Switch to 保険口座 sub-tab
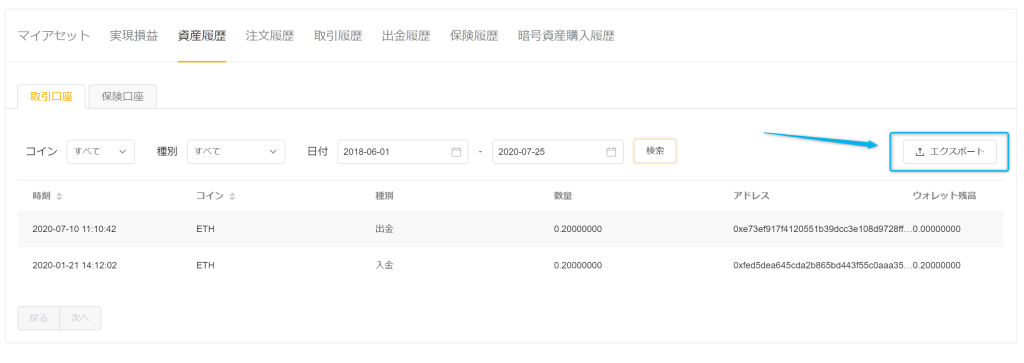1024x363 pixels. (x=122, y=97)
